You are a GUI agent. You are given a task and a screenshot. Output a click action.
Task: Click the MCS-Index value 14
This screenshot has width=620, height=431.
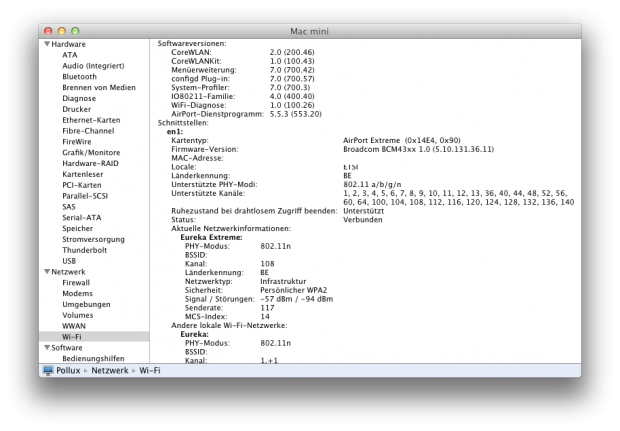click(x=265, y=317)
